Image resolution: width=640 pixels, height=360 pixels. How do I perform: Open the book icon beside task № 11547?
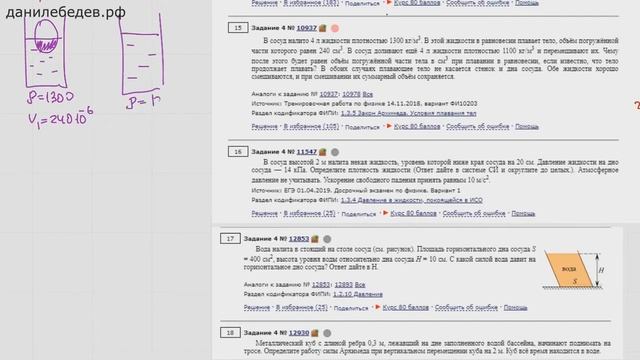(322, 152)
